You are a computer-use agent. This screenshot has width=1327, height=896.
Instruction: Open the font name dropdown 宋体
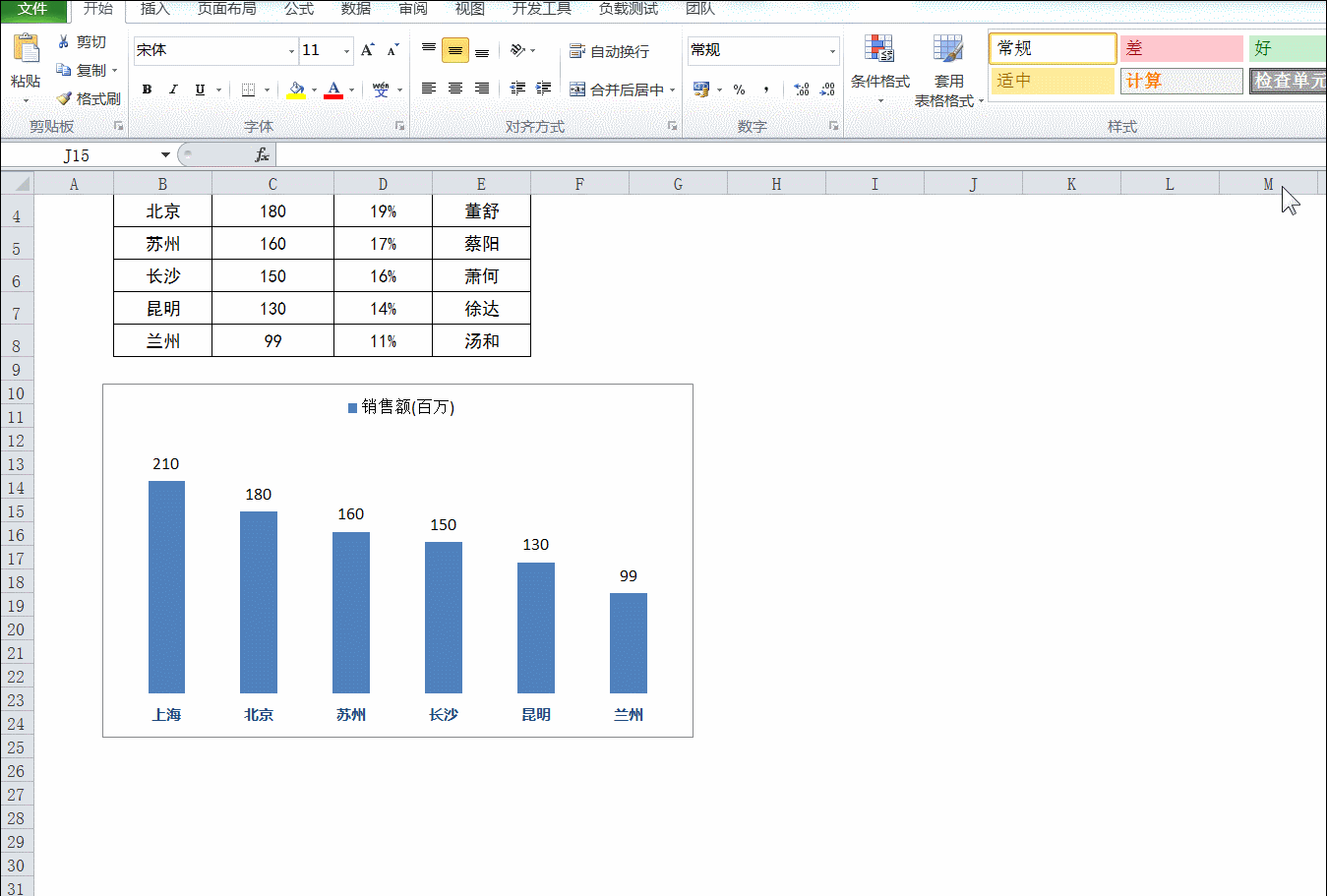[215, 50]
